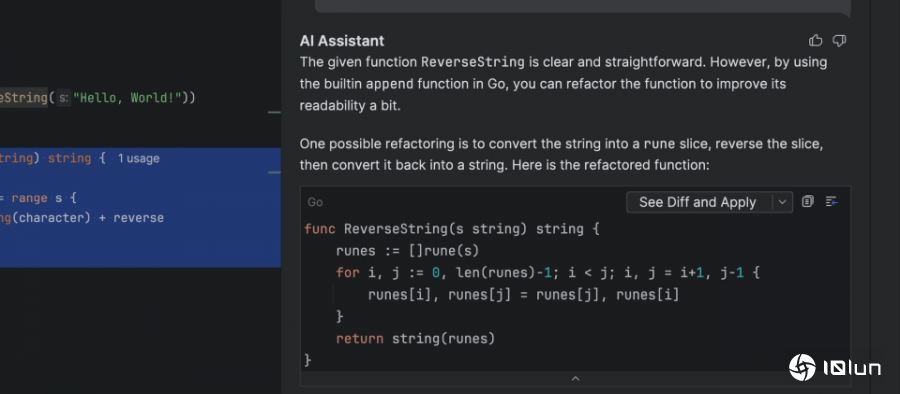The width and height of the screenshot is (900, 394).
Task: Collapse the code block using the bottom chevron
Action: point(576,378)
